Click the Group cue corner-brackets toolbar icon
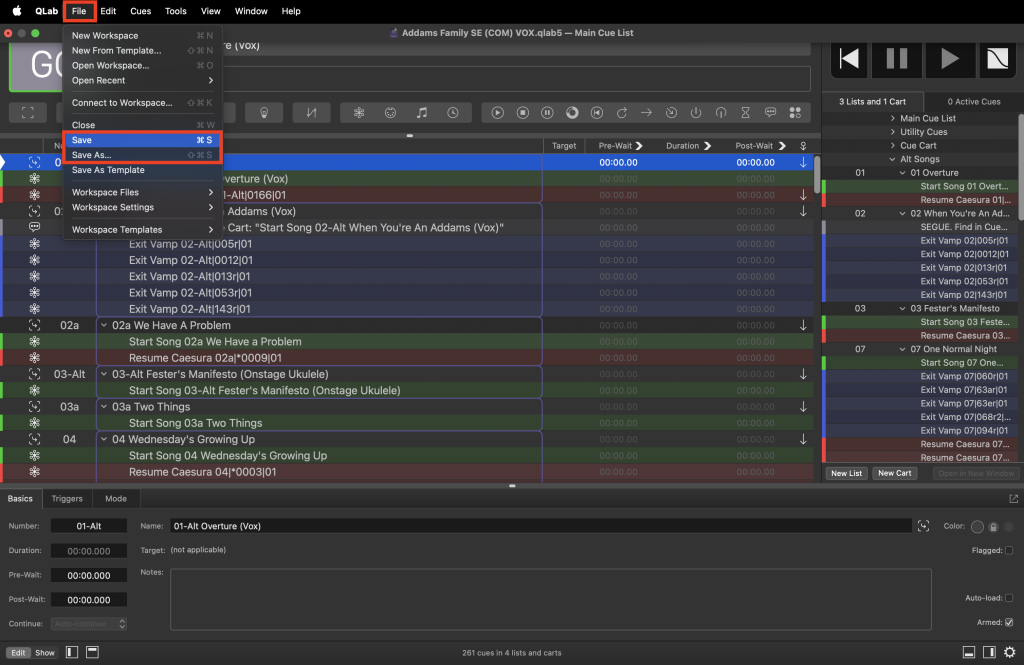The height and width of the screenshot is (665, 1024). point(27,113)
